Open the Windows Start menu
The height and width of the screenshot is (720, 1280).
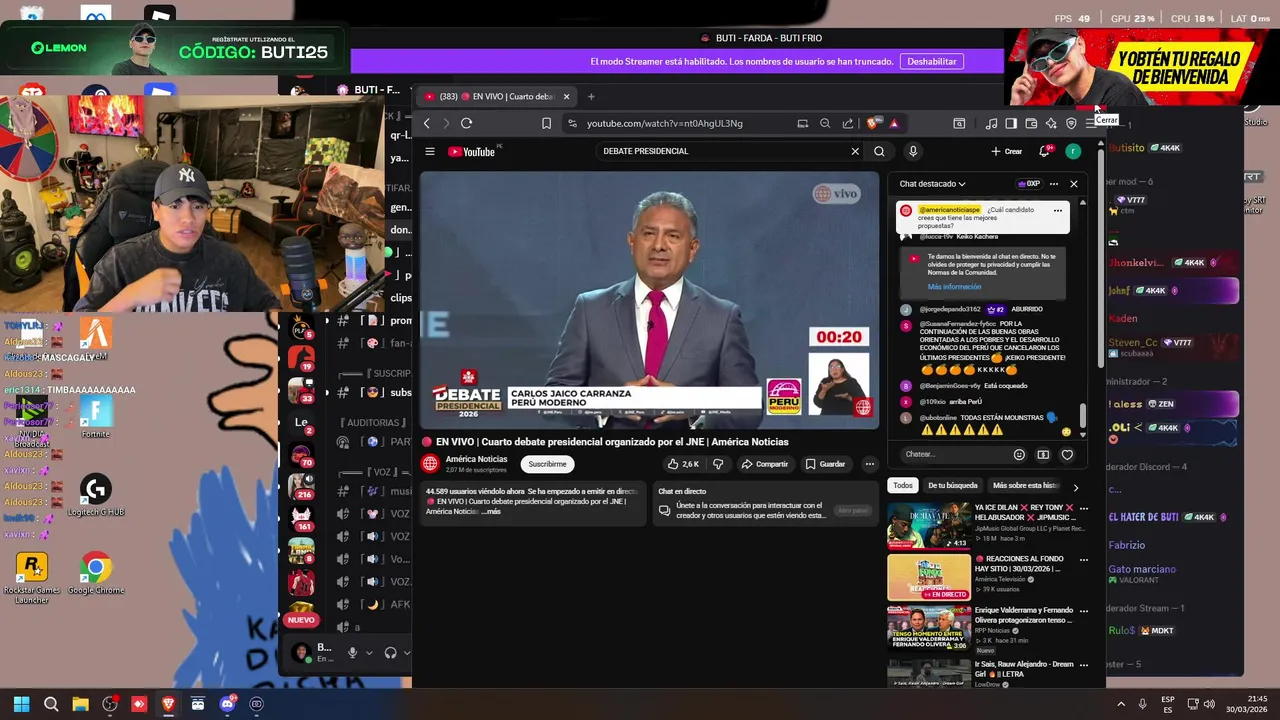21,704
